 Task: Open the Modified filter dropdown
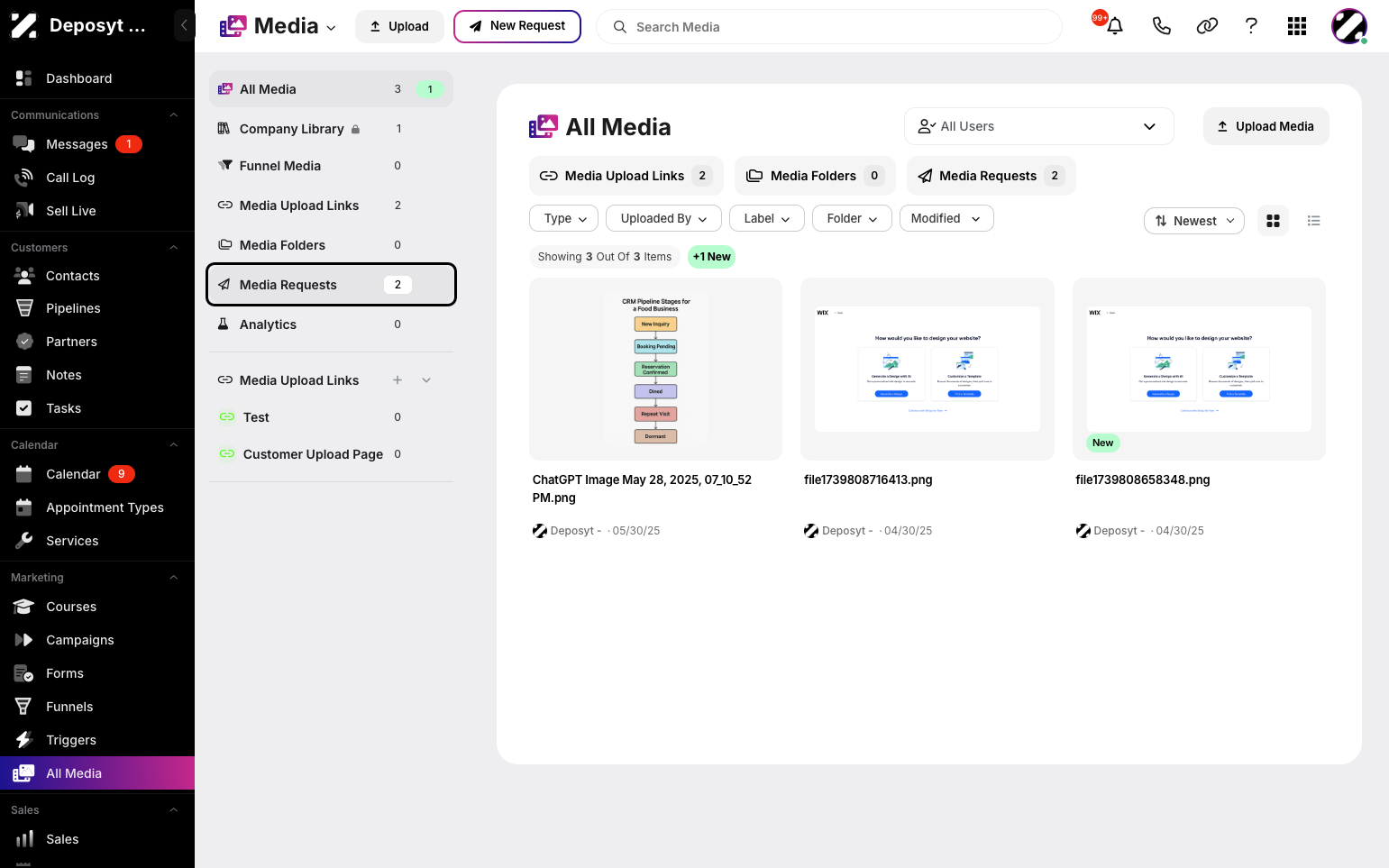[946, 218]
